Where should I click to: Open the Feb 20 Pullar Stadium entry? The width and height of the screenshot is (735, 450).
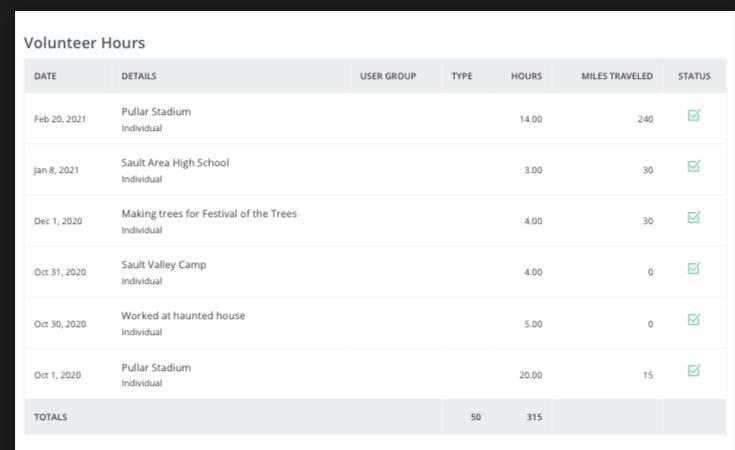point(156,112)
